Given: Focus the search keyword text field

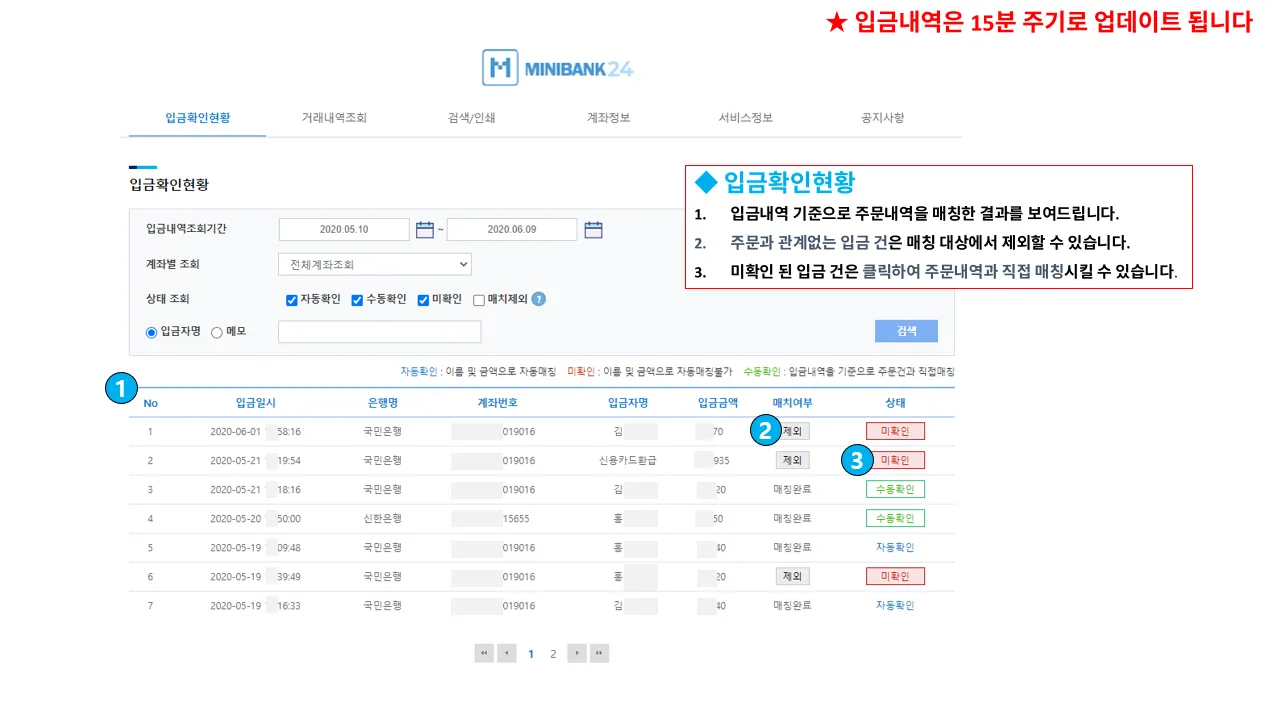Looking at the screenshot, I should tap(380, 332).
